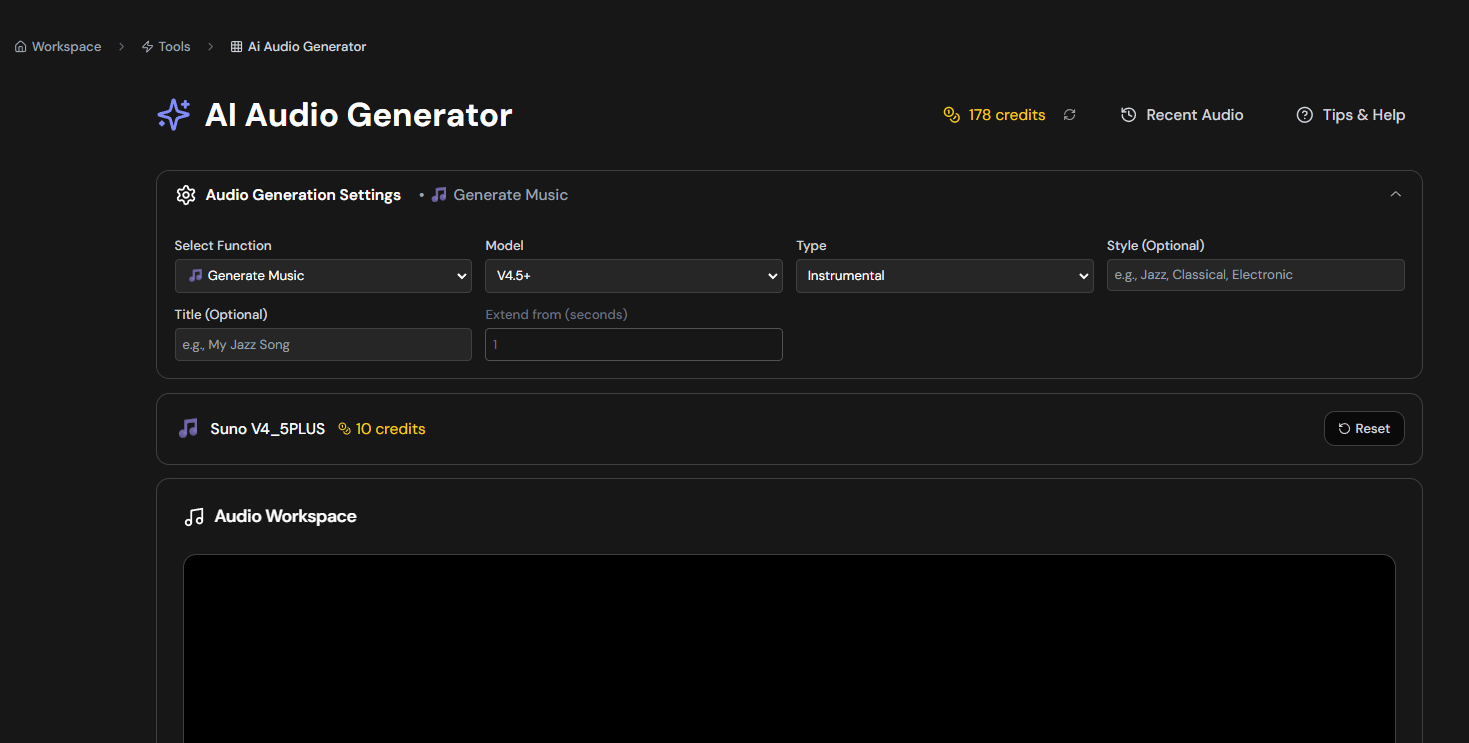Click the sparkle icon next to page title
Image resolution: width=1469 pixels, height=743 pixels.
tap(174, 115)
